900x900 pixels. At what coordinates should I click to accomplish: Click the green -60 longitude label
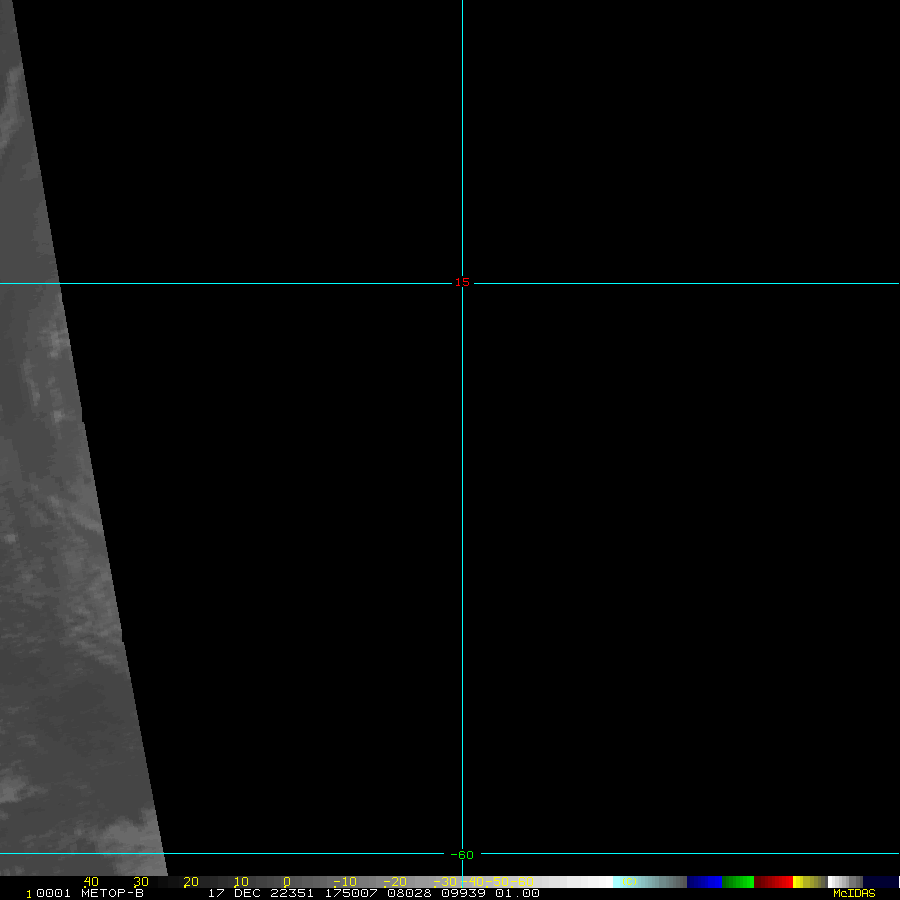coord(462,854)
